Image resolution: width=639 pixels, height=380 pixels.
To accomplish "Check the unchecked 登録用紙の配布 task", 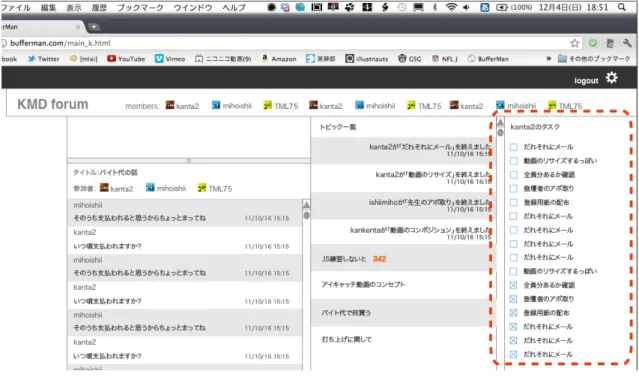I will point(513,202).
